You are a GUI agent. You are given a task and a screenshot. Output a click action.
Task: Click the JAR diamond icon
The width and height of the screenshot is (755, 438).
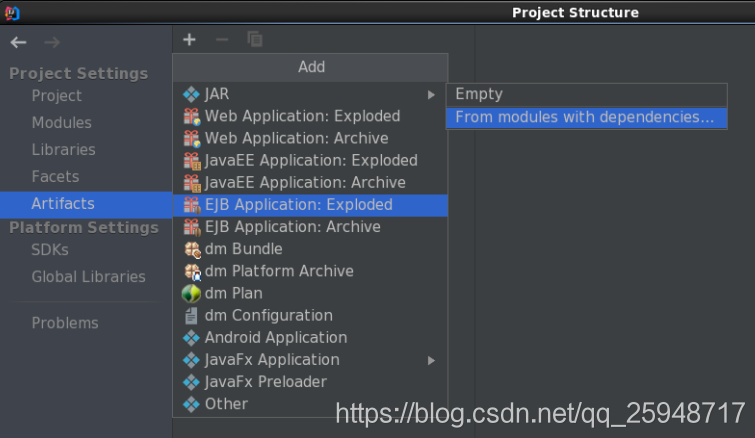pos(191,94)
